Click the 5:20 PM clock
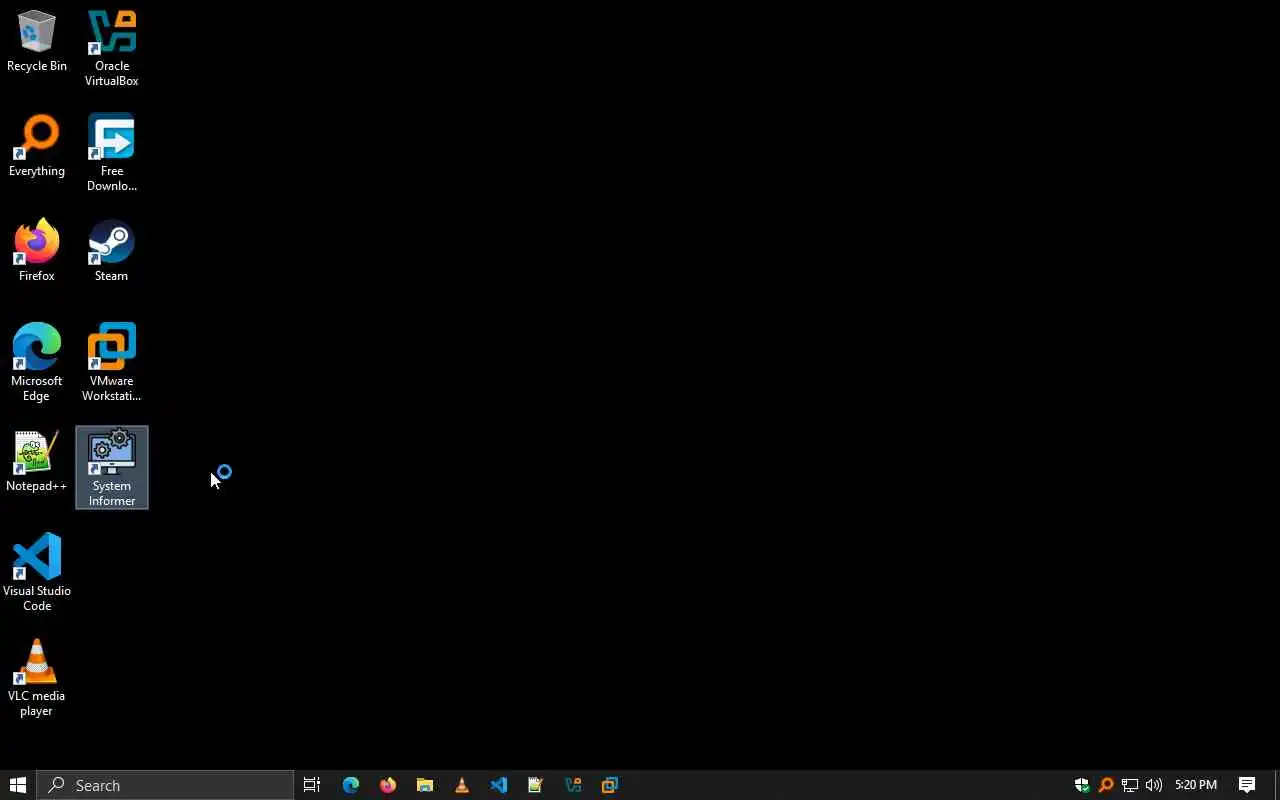The width and height of the screenshot is (1280, 800). click(x=1196, y=785)
